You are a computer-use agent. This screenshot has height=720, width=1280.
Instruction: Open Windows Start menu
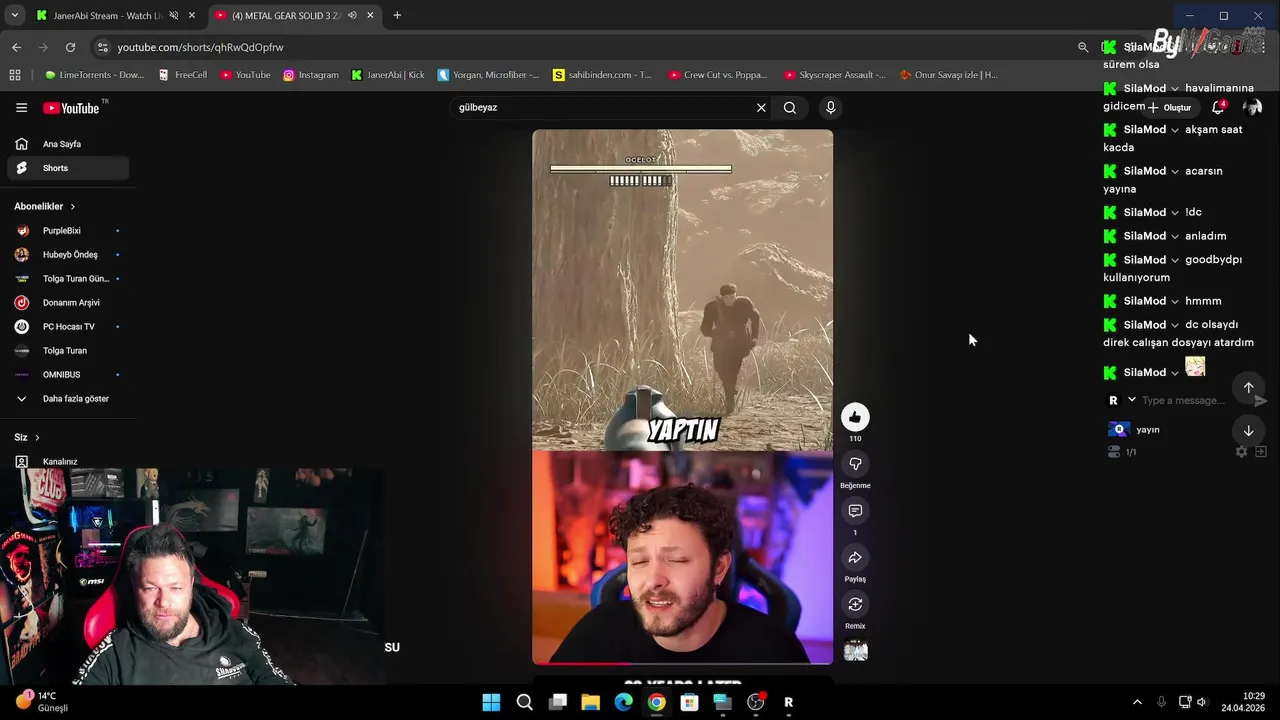pyautogui.click(x=491, y=702)
